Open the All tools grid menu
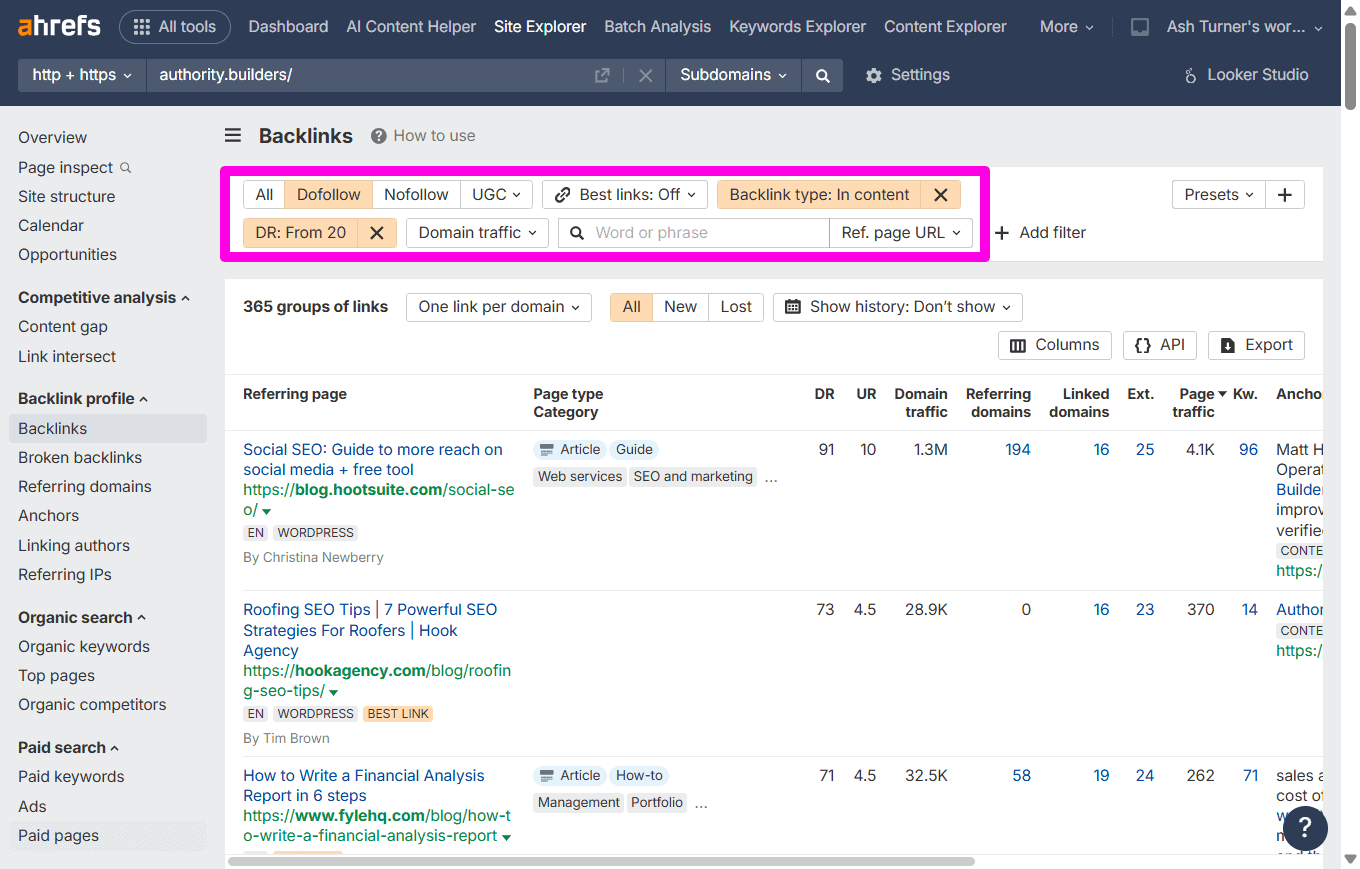1360x869 pixels. (175, 27)
